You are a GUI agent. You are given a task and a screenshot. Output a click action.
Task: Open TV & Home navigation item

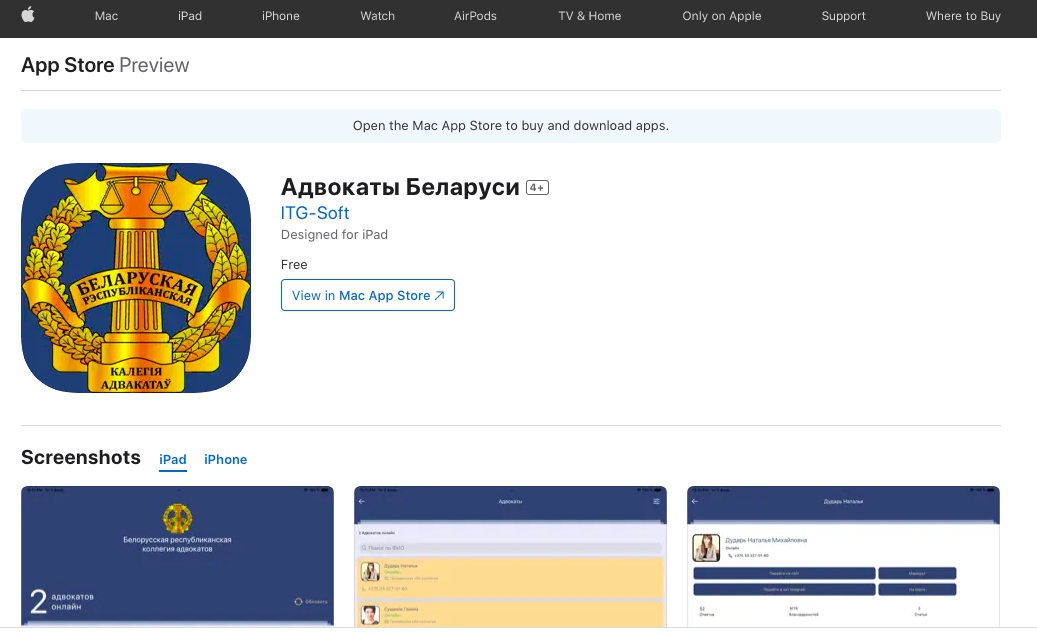click(589, 16)
